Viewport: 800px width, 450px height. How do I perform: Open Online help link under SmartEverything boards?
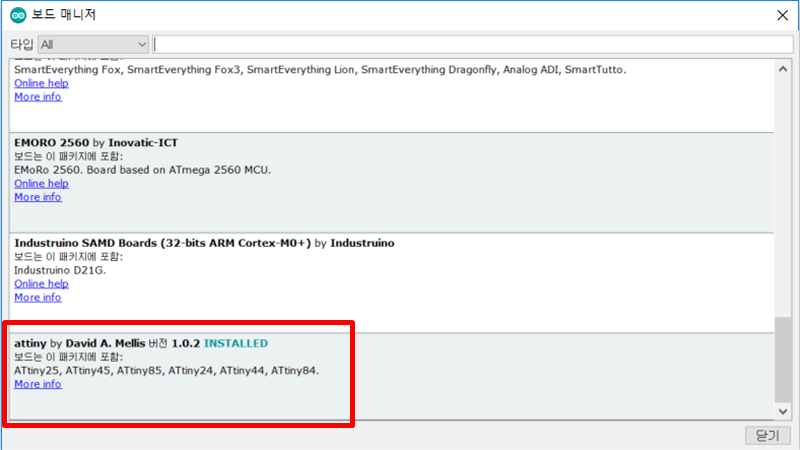click(41, 83)
